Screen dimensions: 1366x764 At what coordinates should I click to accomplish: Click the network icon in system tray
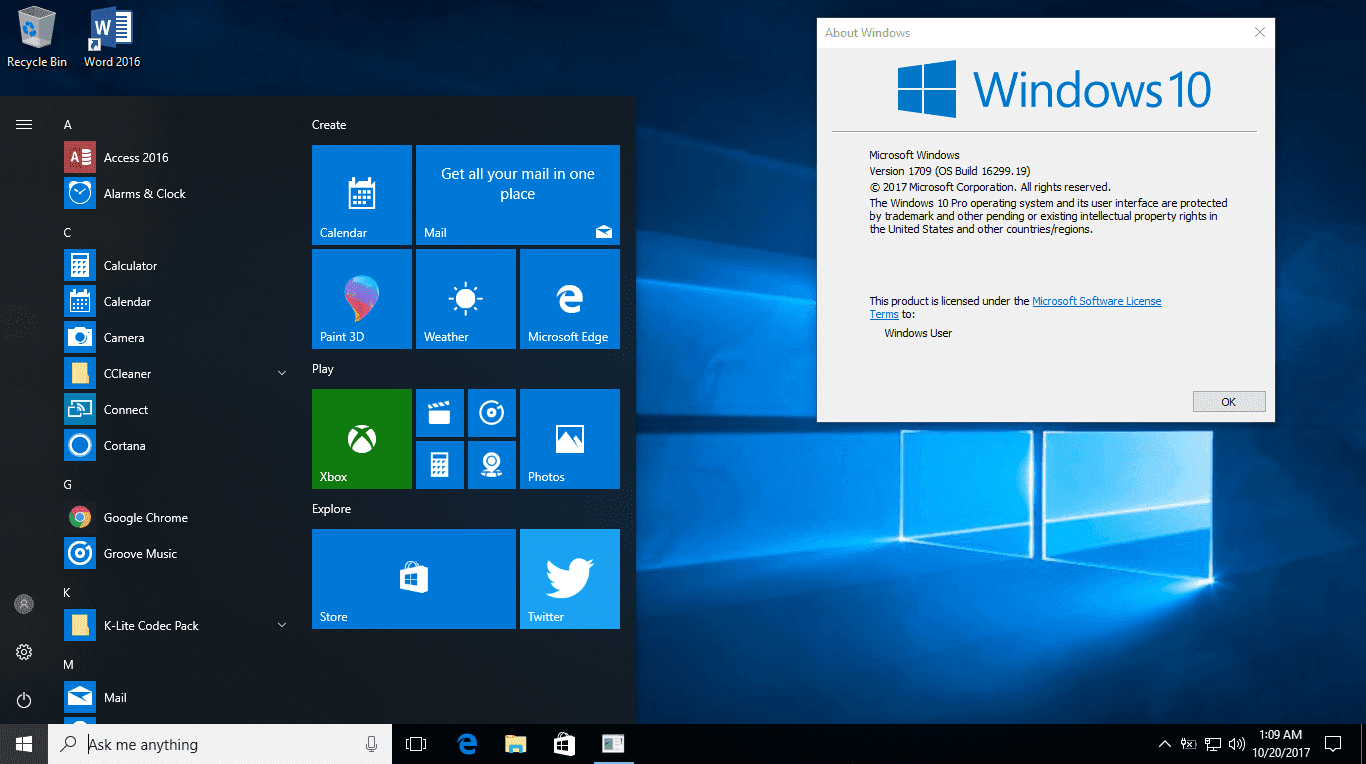coord(1212,744)
